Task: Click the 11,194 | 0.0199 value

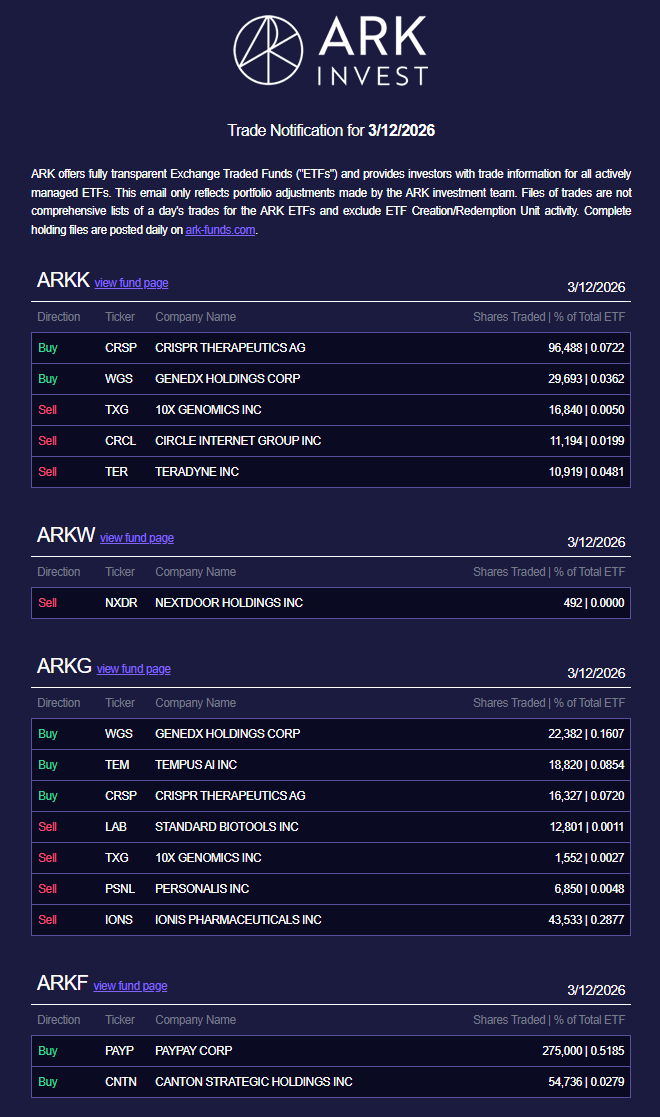Action: pos(587,441)
